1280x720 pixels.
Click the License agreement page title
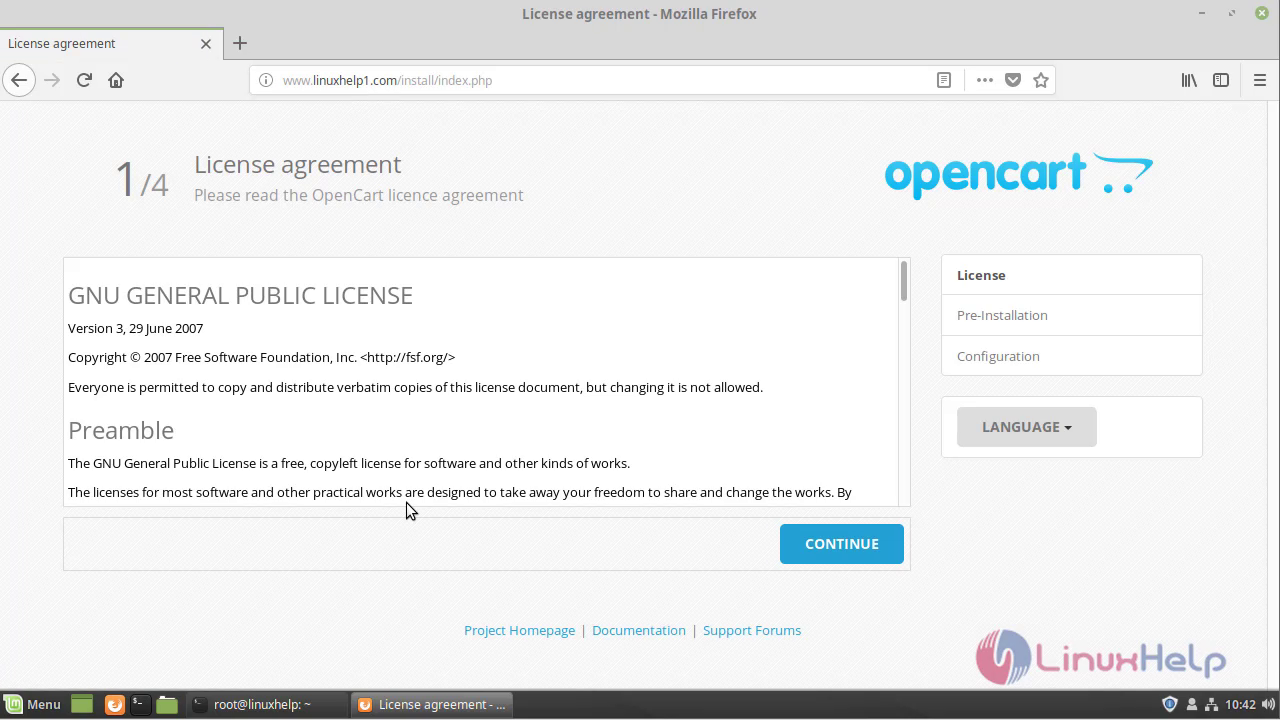tap(297, 164)
